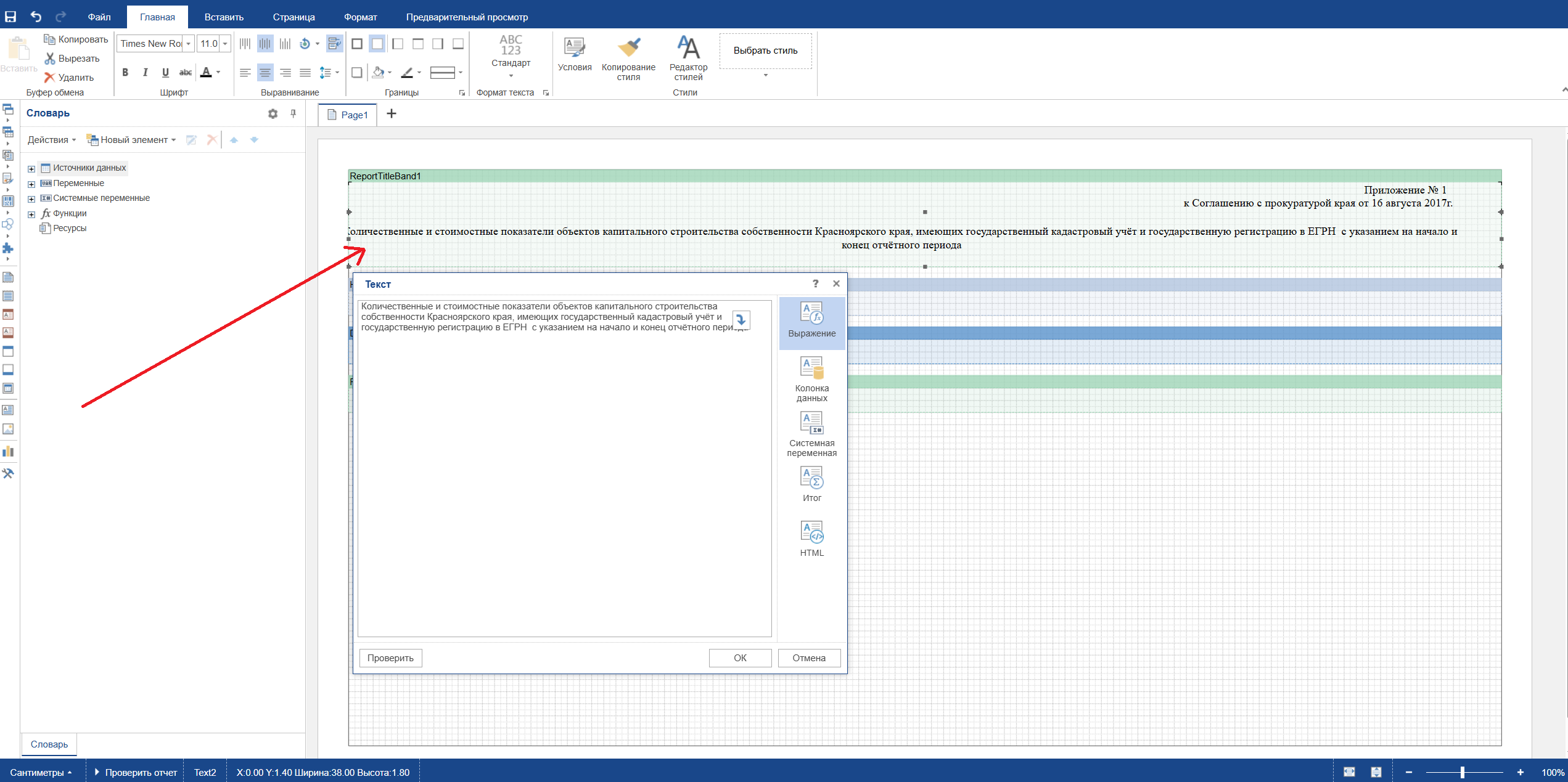
Task: Remove all borders from the component
Action: [377, 44]
